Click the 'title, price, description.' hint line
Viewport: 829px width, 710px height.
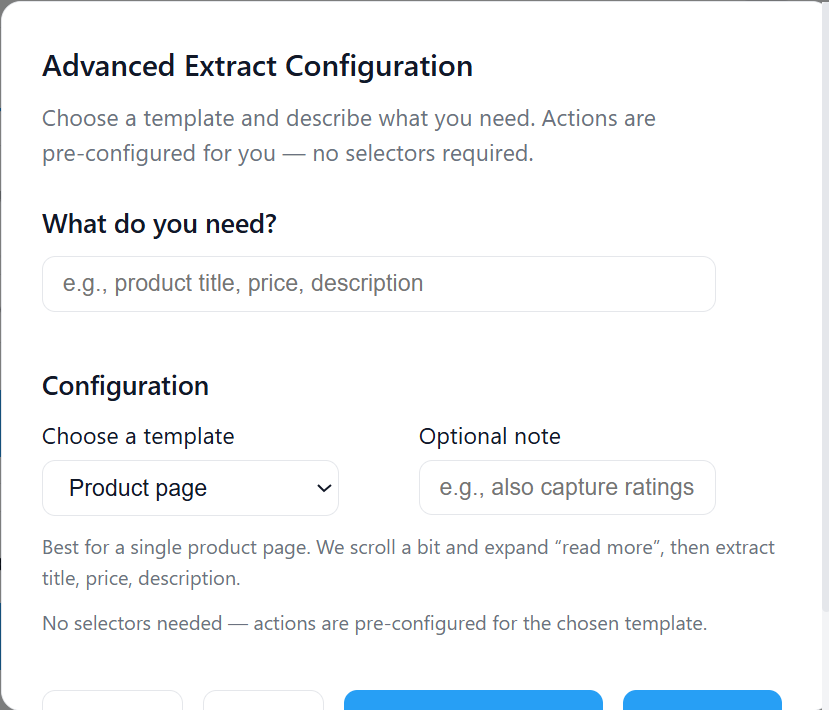pos(141,578)
